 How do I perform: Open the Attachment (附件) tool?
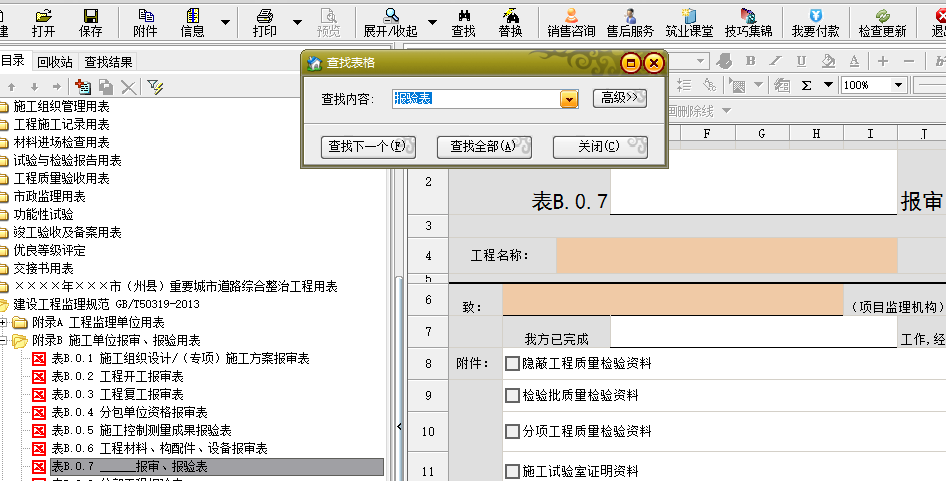(145, 21)
